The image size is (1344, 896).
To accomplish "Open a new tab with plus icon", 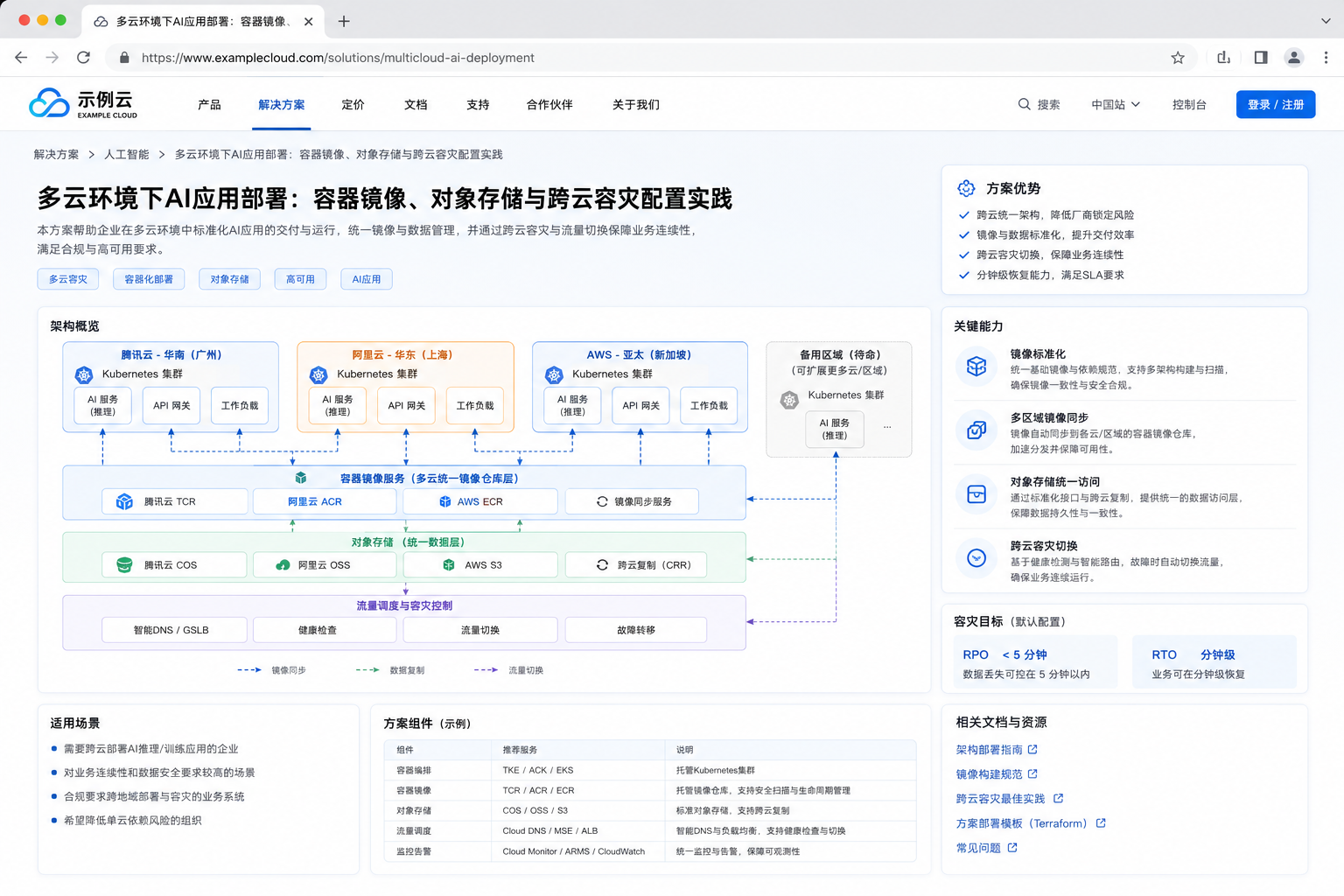I will [x=344, y=21].
